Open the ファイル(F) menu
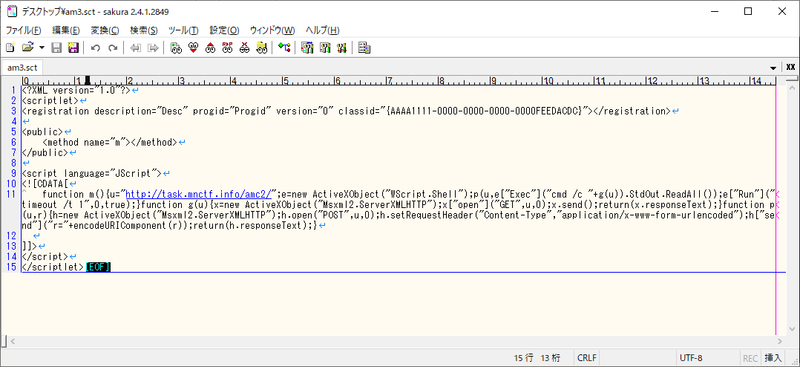Viewport: 800px width, 367px height. coord(22,30)
